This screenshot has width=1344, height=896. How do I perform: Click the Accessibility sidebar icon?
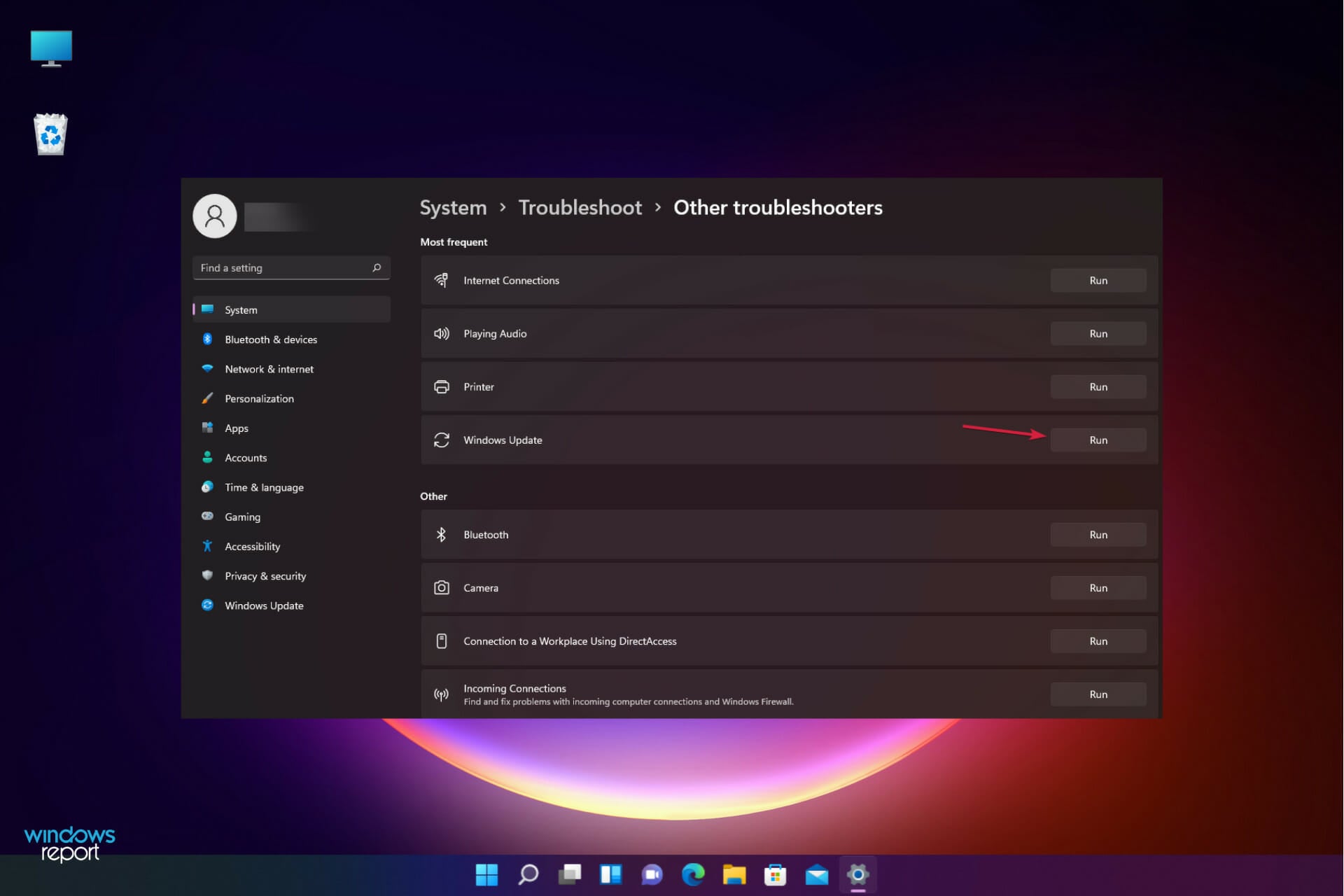[207, 546]
